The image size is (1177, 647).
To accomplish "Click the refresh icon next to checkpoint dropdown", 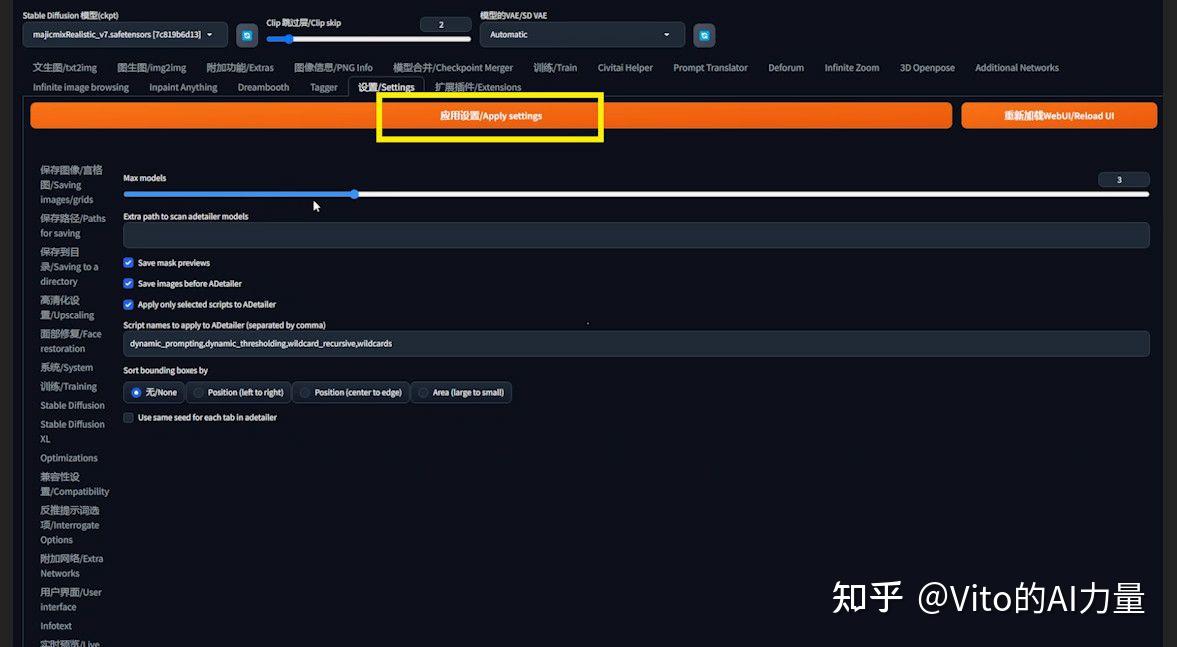I will [x=246, y=34].
